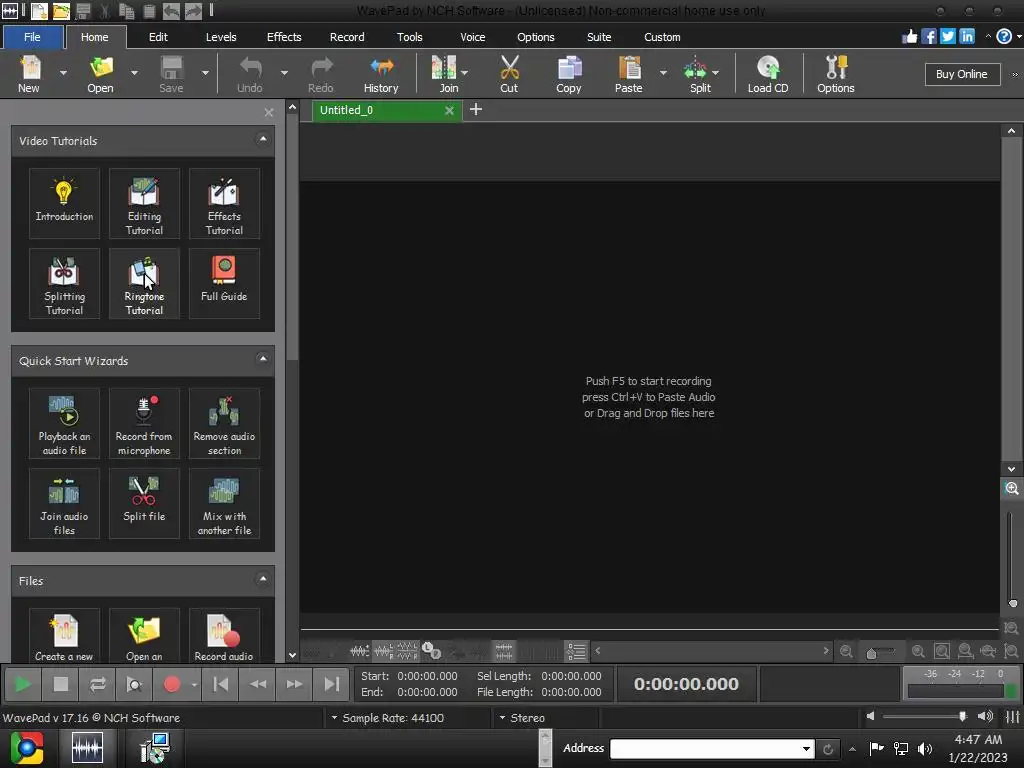Open the Join dropdown arrow

tap(464, 73)
